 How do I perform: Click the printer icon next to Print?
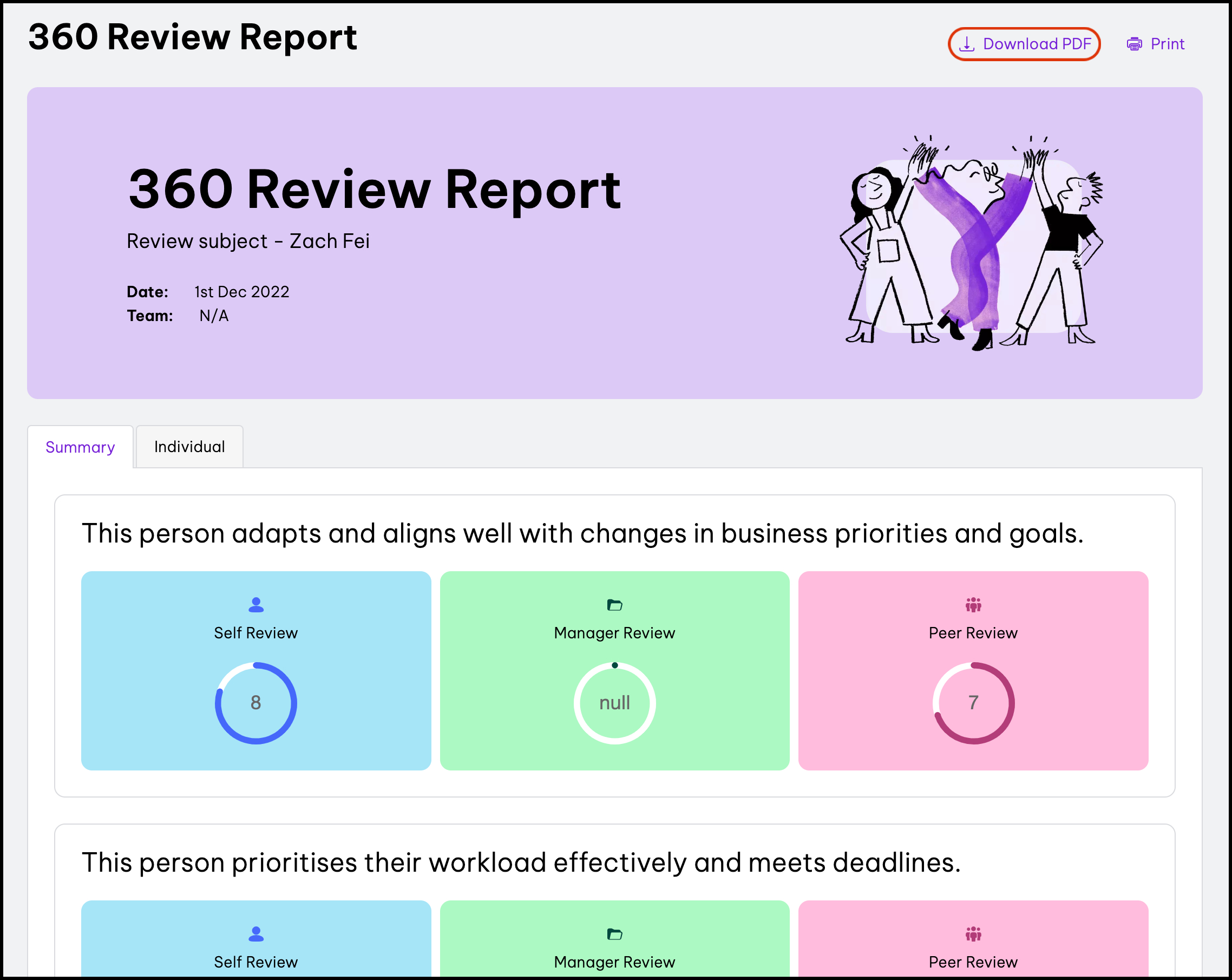tap(1134, 44)
